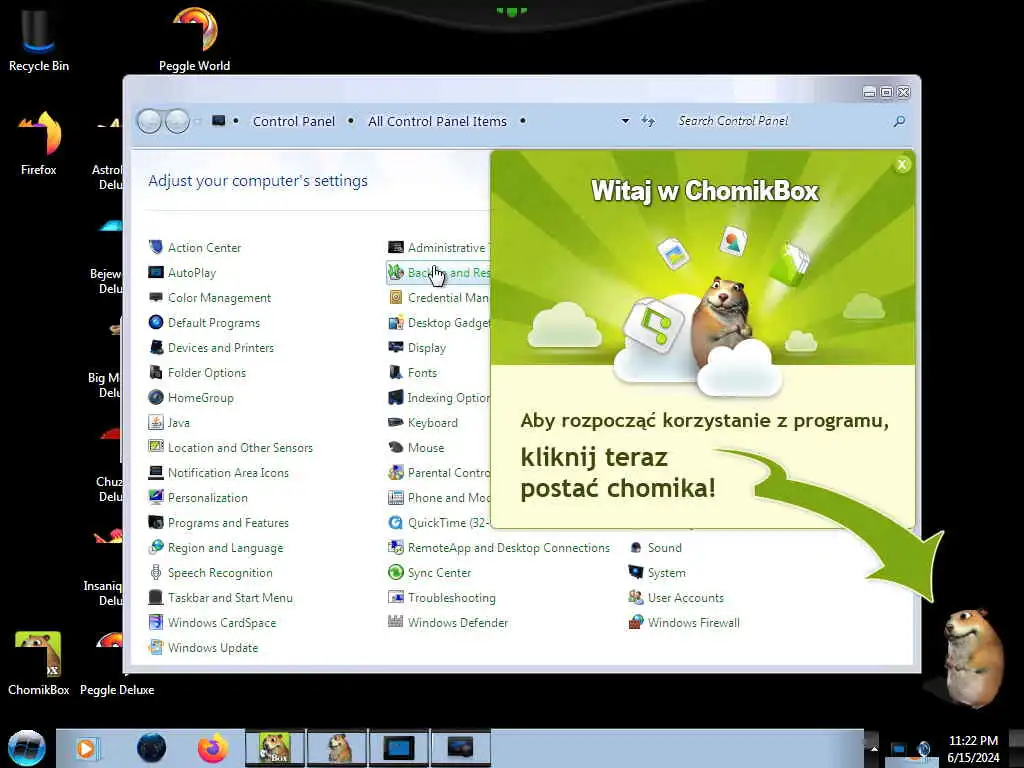Open Action Center icon in Control Panel

(155, 248)
